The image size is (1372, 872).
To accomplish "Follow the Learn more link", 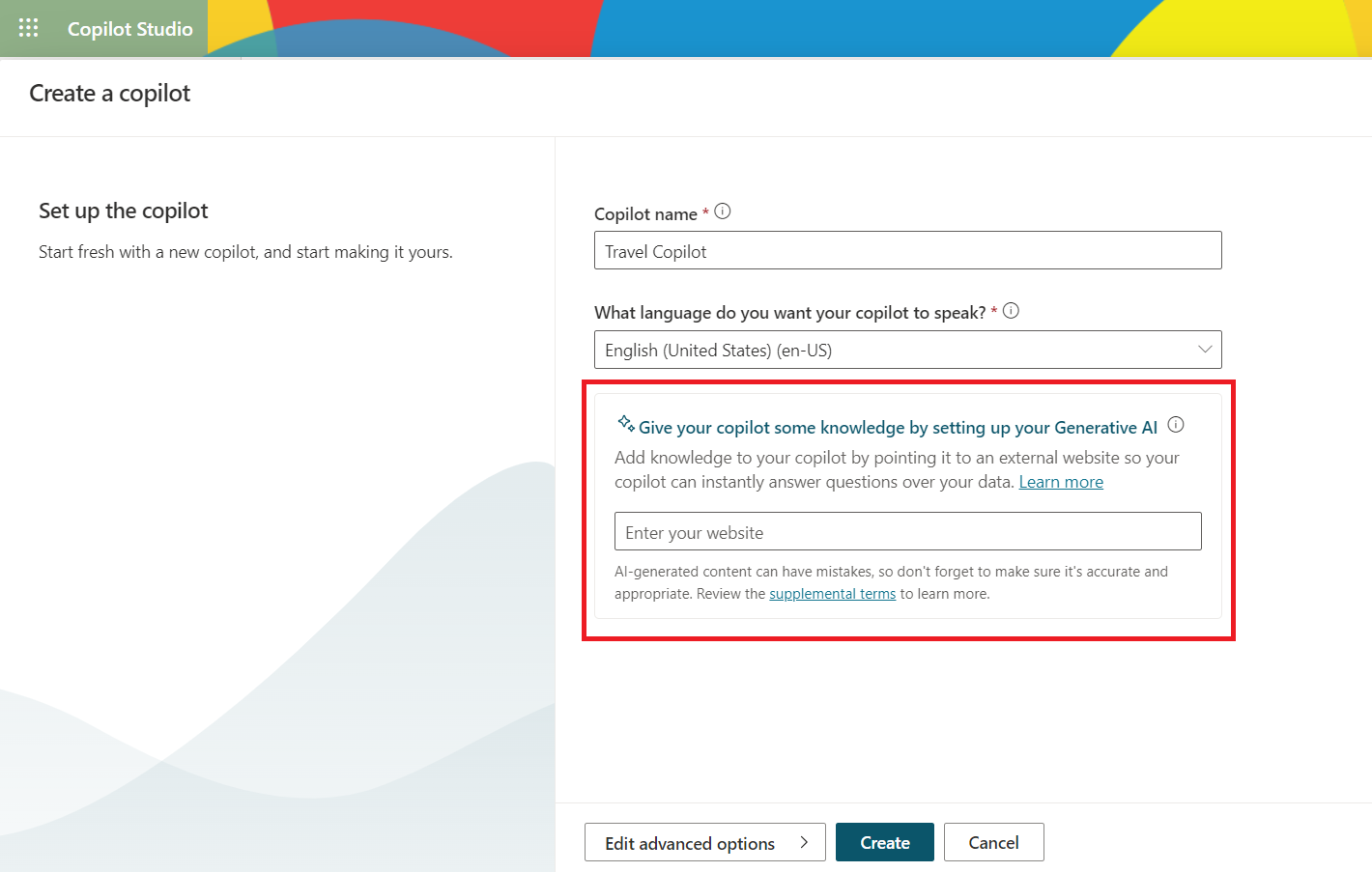I will (x=1061, y=482).
